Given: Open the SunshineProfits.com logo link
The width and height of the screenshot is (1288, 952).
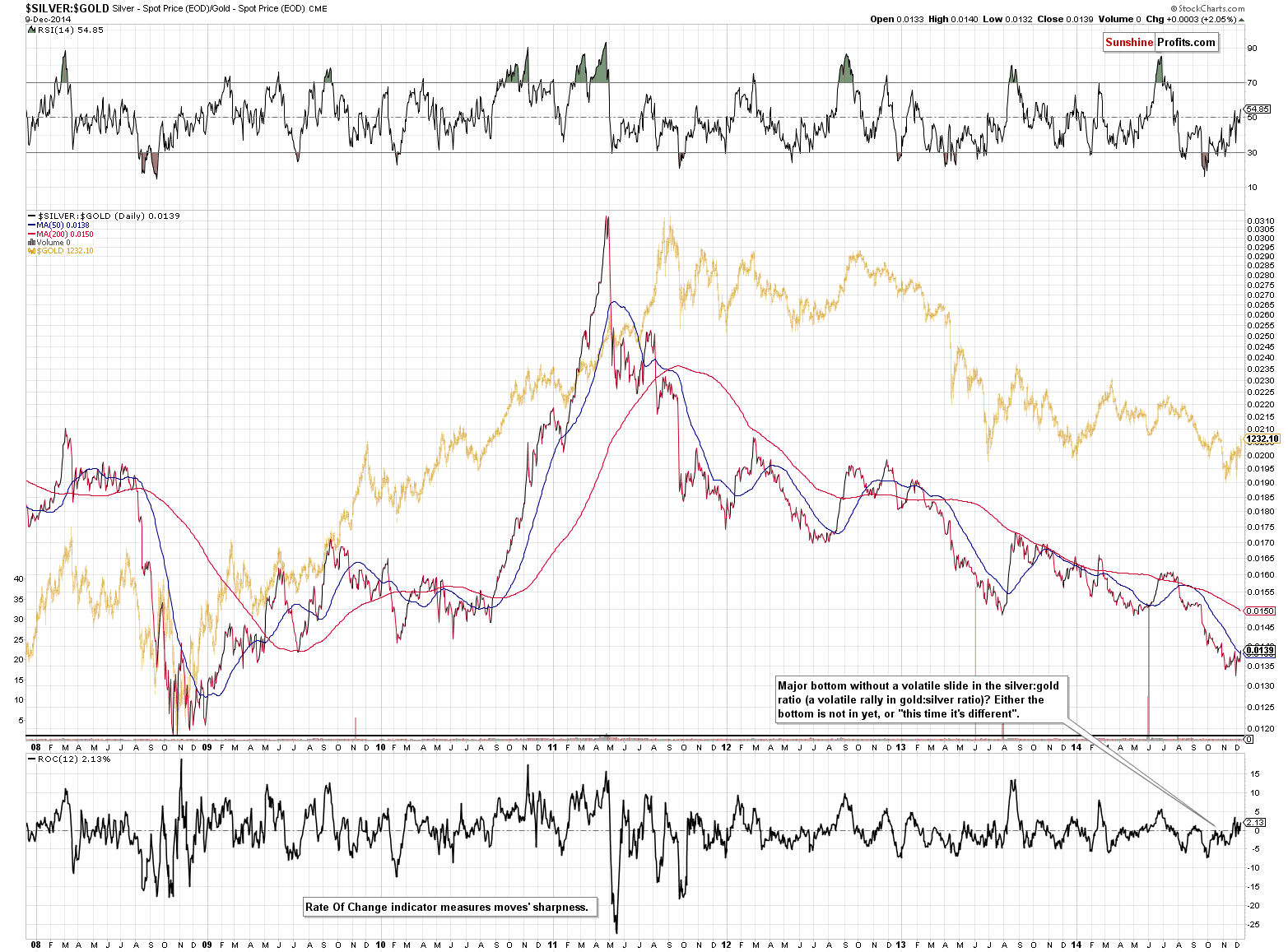Looking at the screenshot, I should point(1160,43).
